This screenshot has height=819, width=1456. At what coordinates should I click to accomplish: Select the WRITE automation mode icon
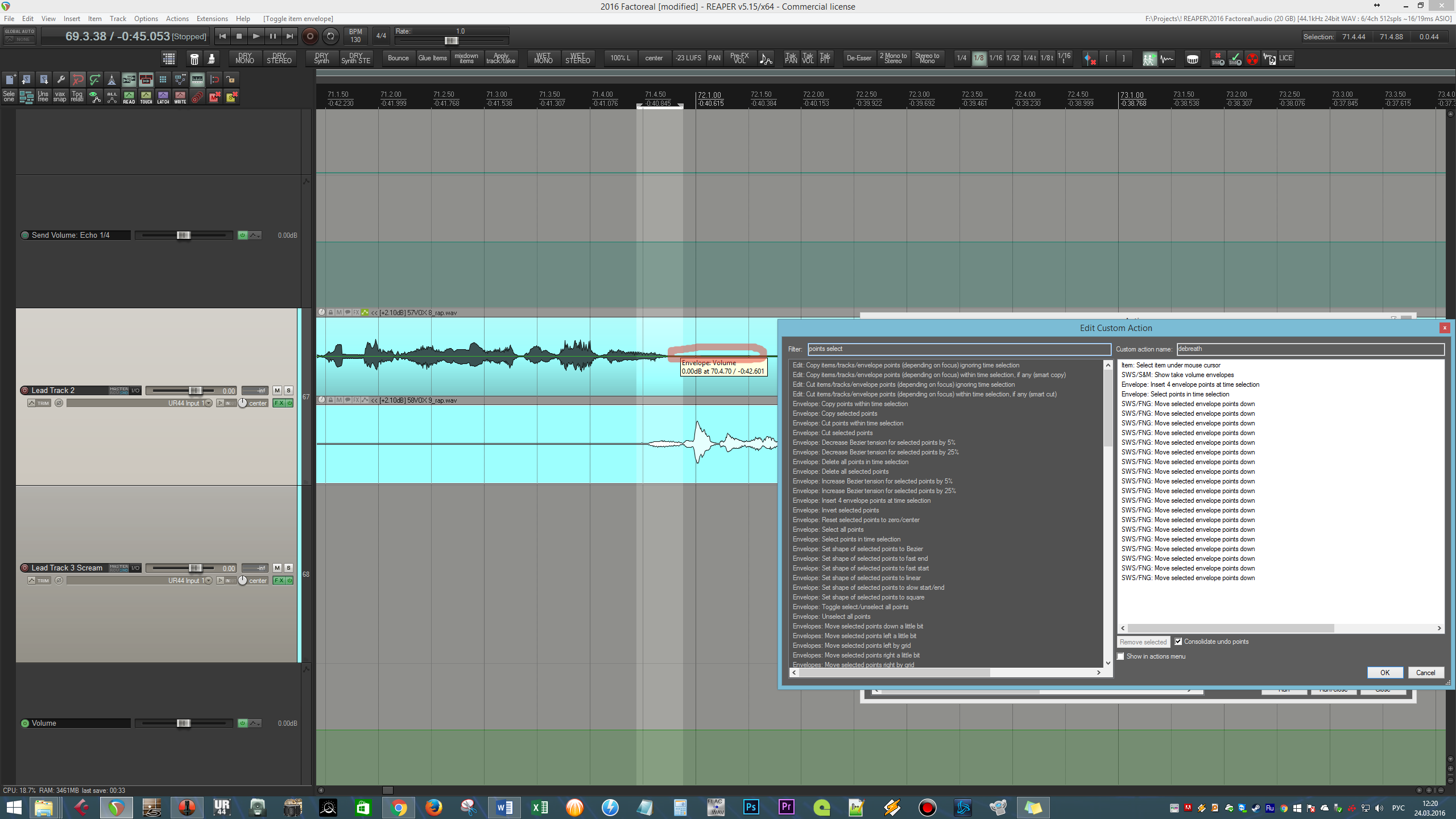pos(180,97)
